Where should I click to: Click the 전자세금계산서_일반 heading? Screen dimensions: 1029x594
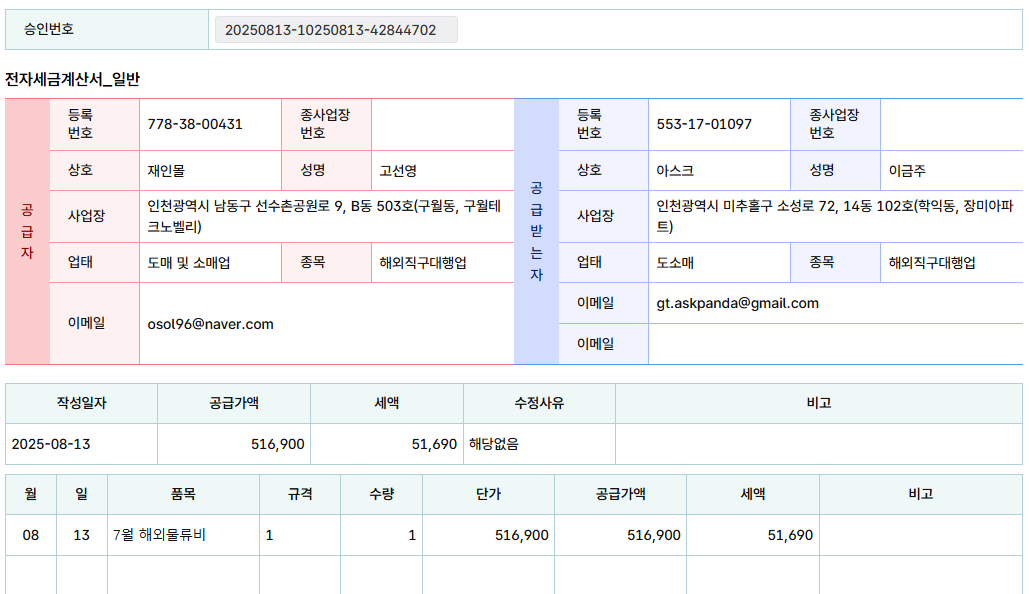point(73,79)
